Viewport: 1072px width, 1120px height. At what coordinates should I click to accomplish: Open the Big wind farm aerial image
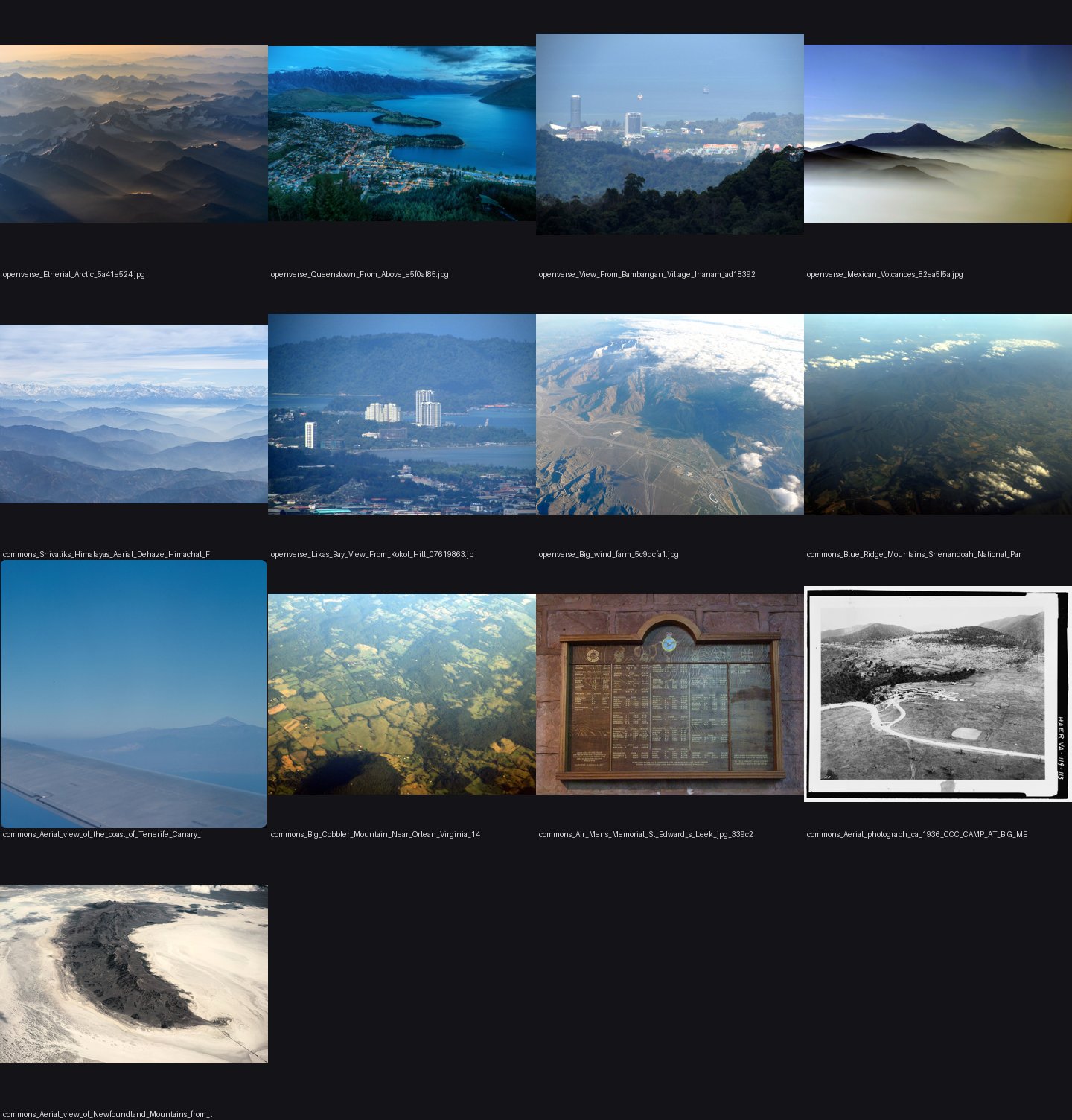(670, 414)
